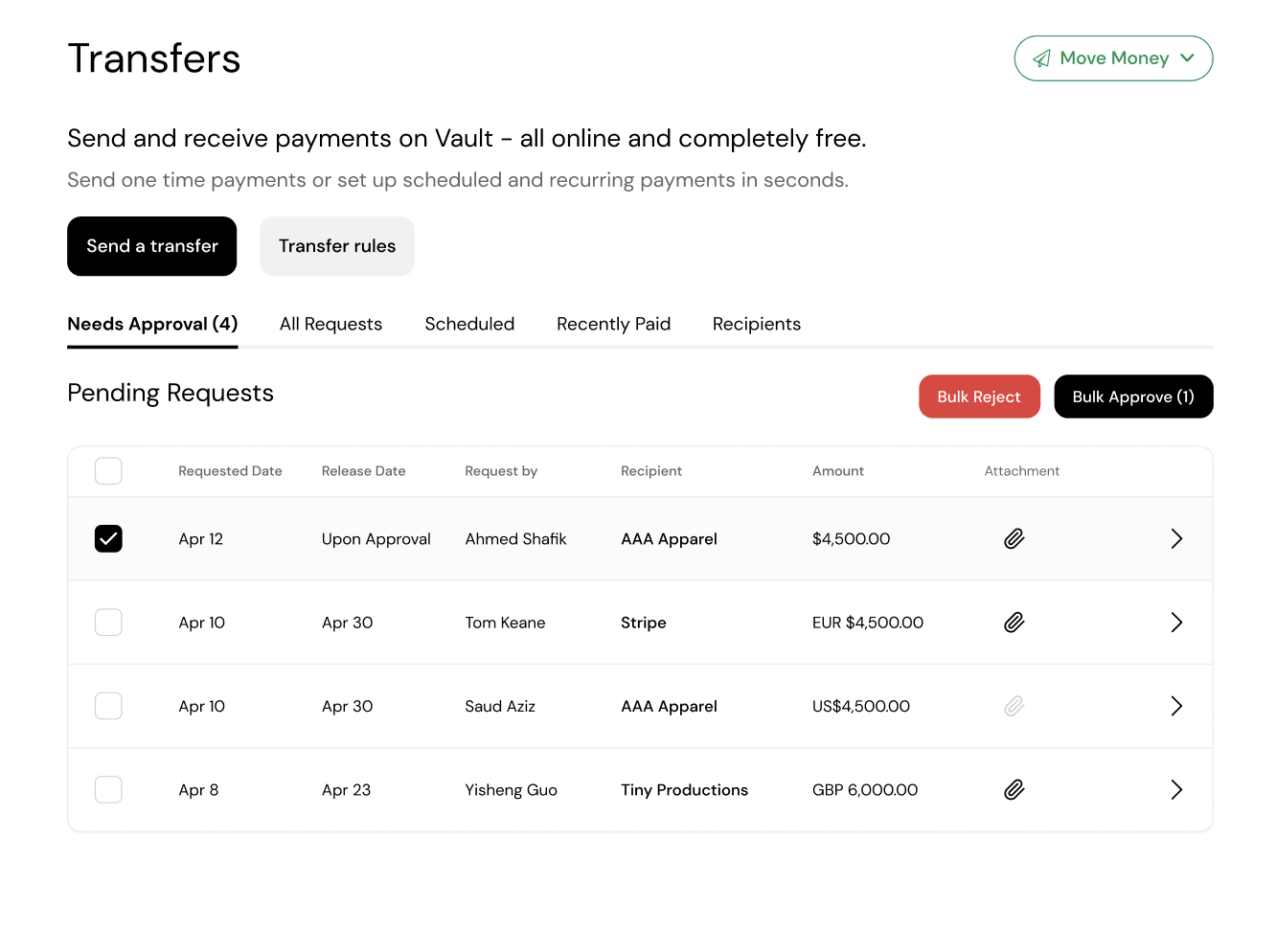Open the US$4,500.00 request chevron
This screenshot has height=952, width=1276.
coord(1176,706)
